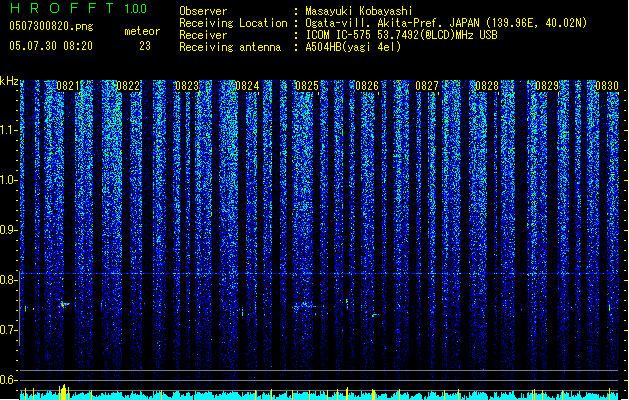Screen dimensions: 629x400
Task: Click the 'meteor' label
Action: point(142,31)
